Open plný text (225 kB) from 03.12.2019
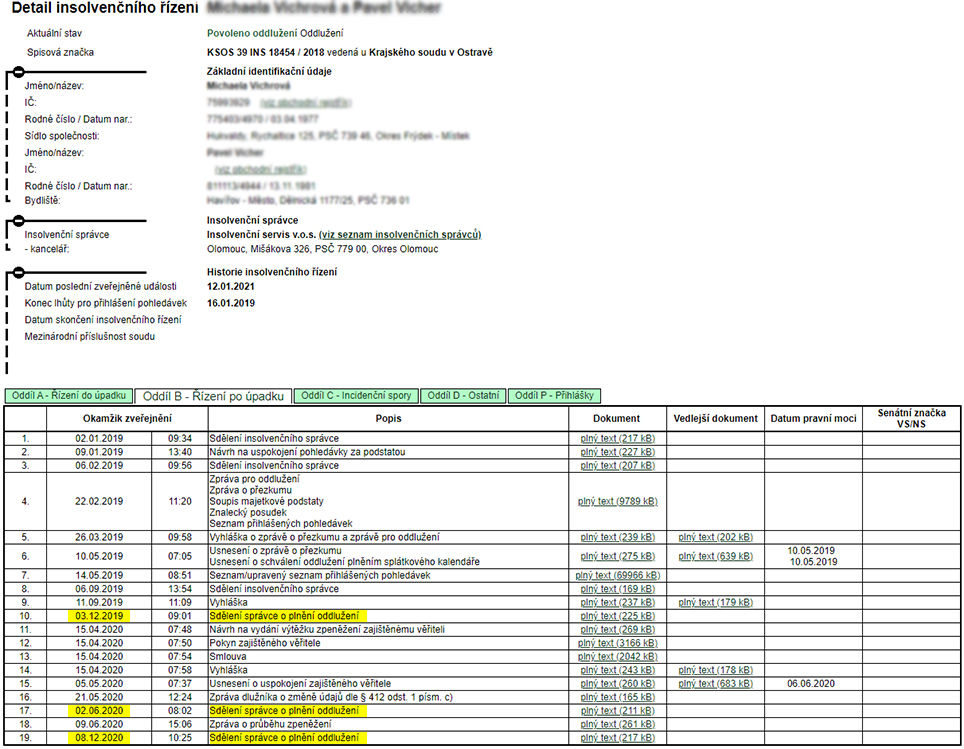The image size is (964, 749). 617,616
